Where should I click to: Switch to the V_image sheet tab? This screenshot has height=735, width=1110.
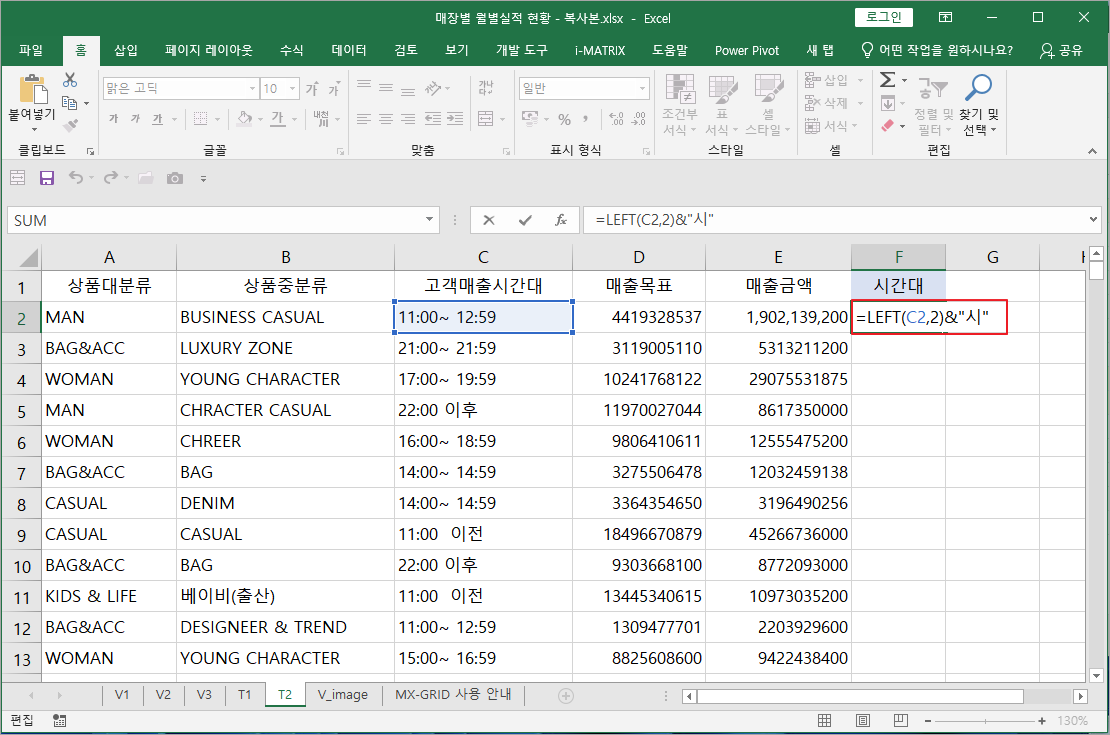tap(343, 695)
